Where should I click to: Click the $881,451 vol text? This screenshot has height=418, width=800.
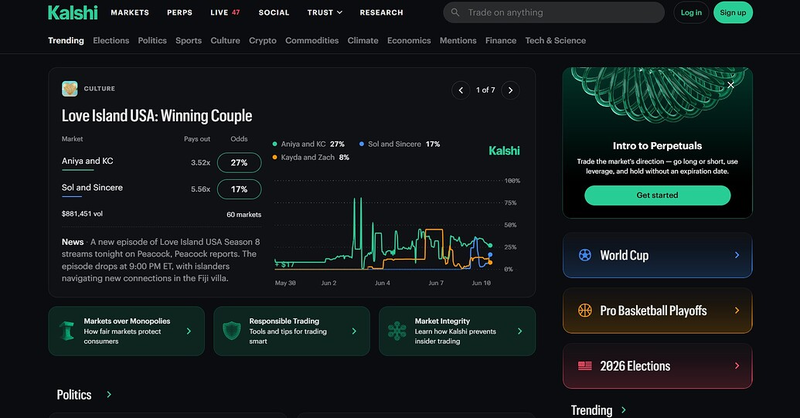pos(82,213)
